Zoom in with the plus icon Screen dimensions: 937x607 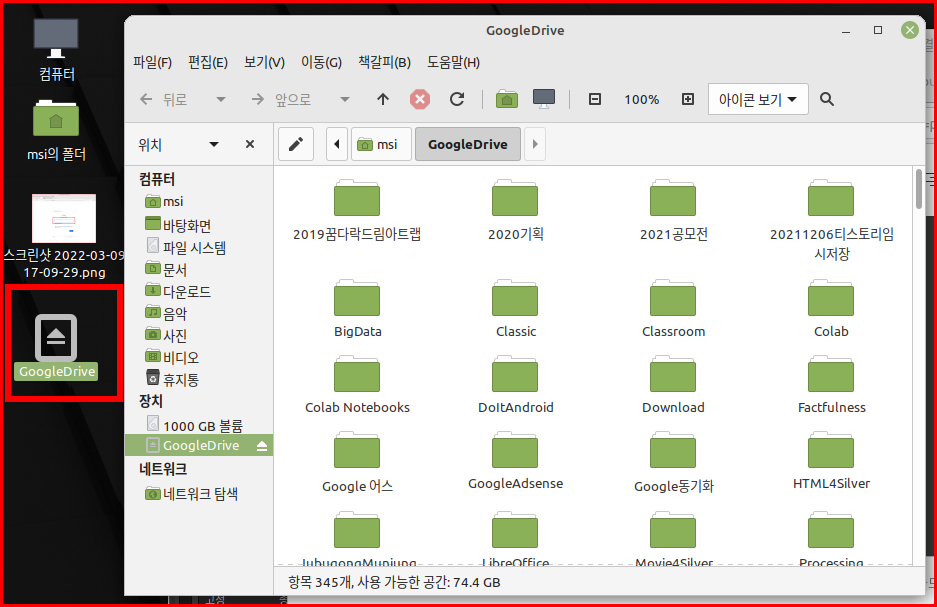688,99
